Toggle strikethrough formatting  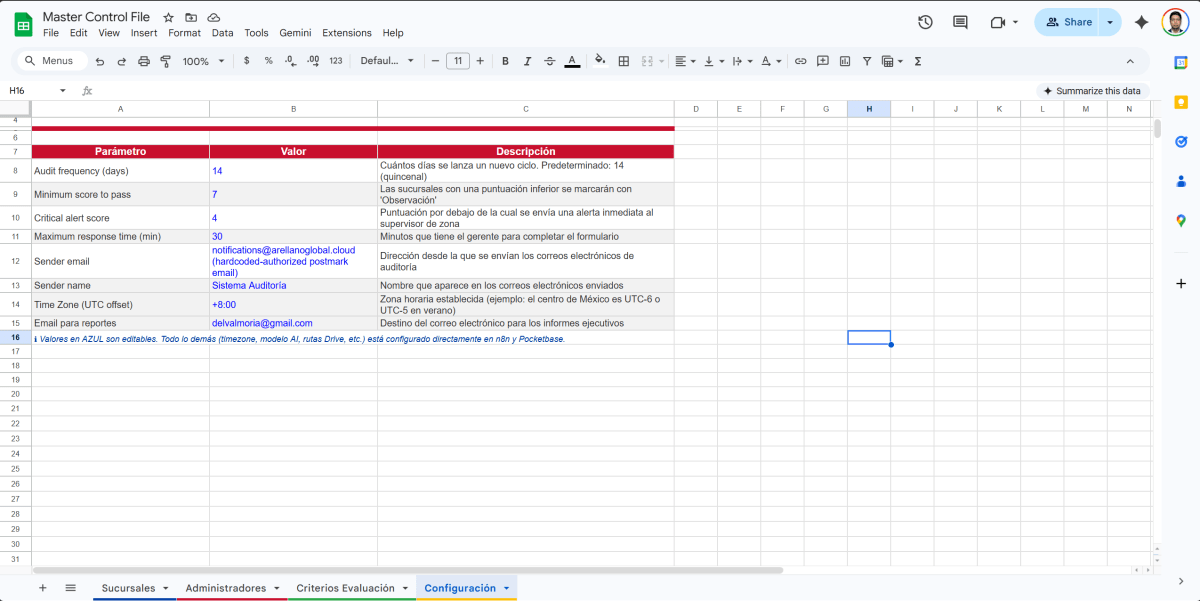(x=549, y=61)
